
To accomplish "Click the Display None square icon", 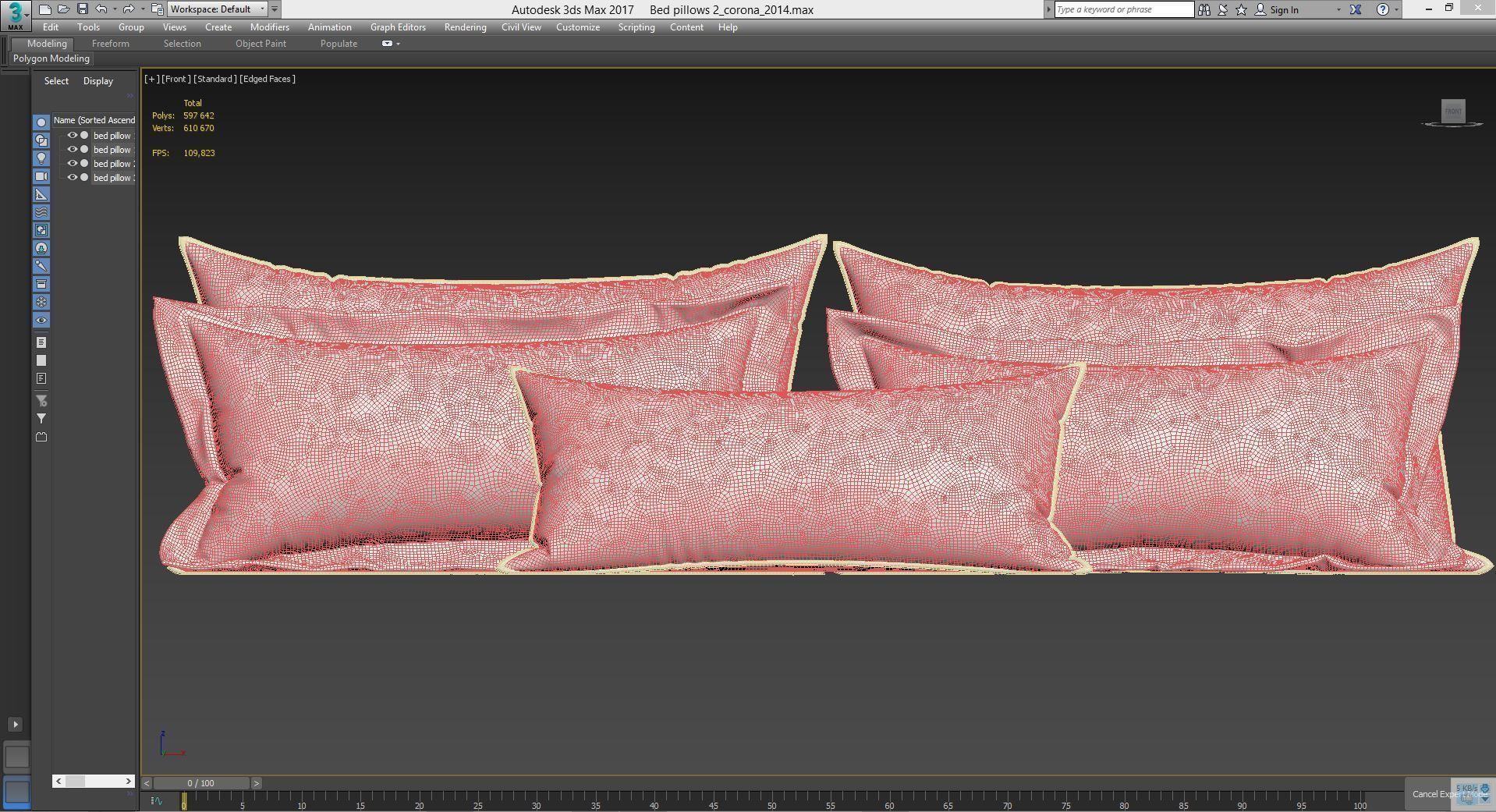I will (41, 360).
